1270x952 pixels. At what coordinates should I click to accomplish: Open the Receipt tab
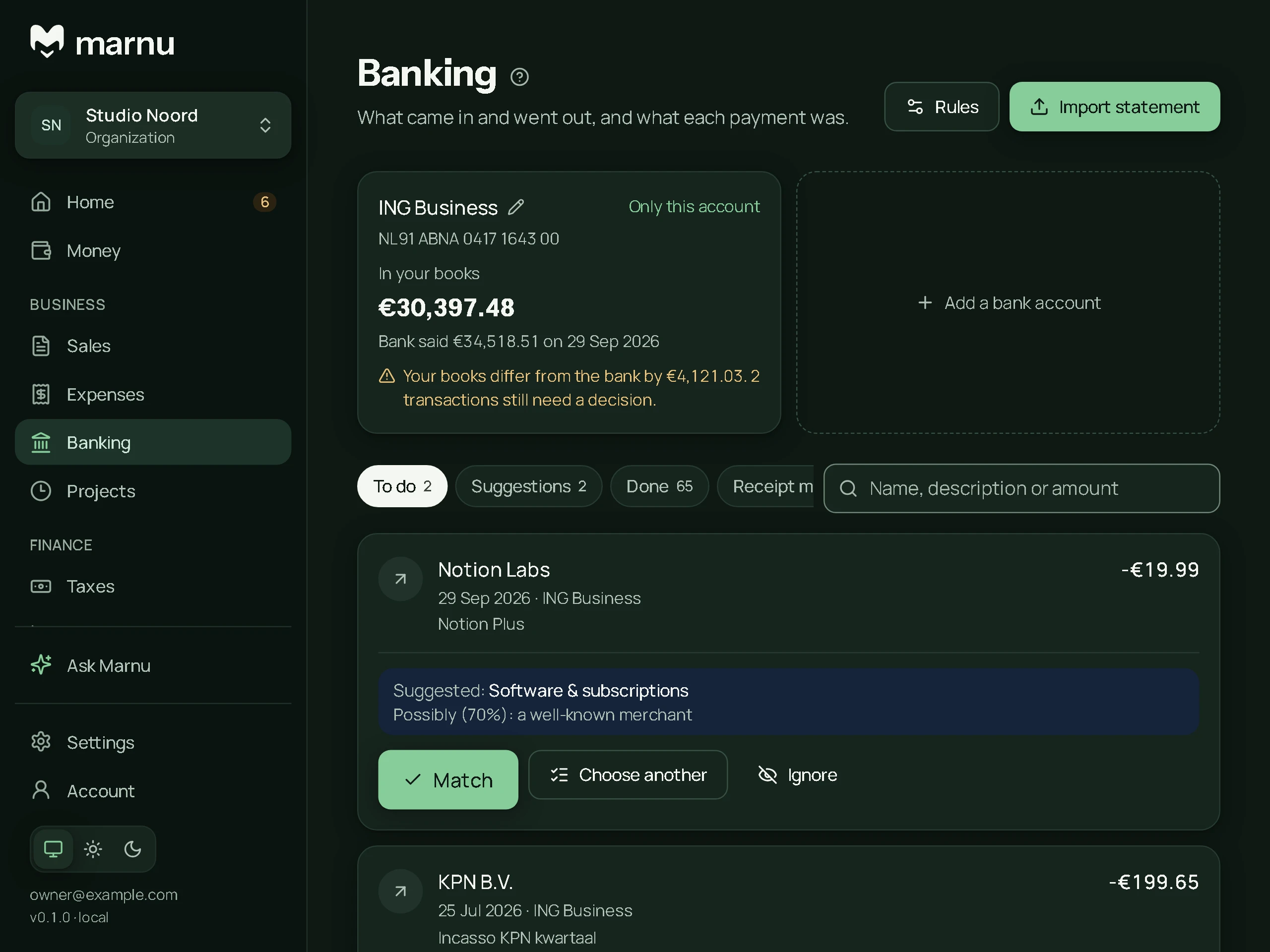pos(765,486)
